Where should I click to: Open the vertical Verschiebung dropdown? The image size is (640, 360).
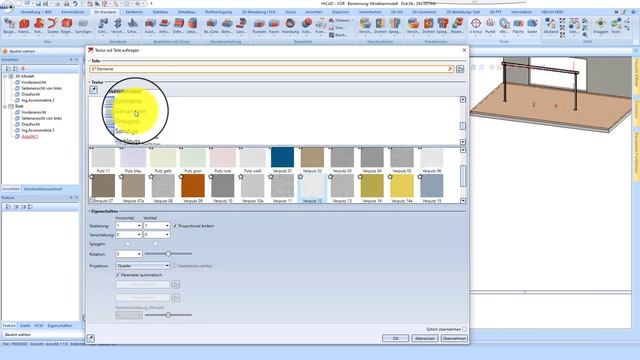[x=167, y=235]
